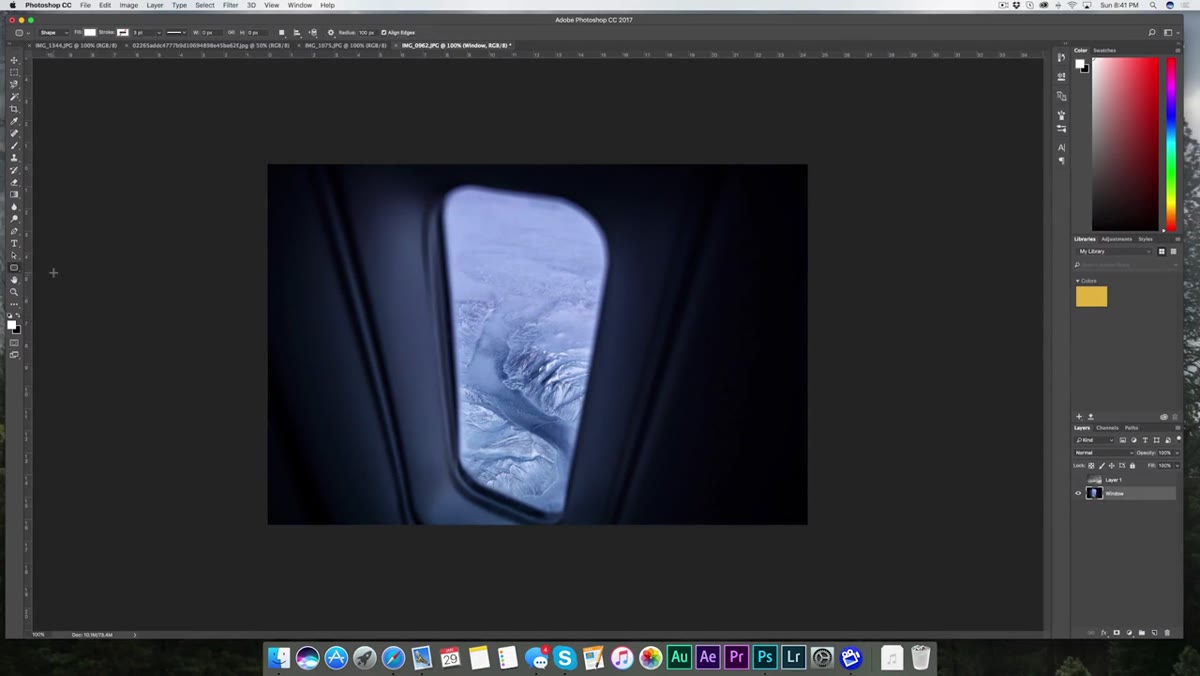Select the Spot Healing Brush tool
This screenshot has width=1200, height=676.
click(x=14, y=133)
